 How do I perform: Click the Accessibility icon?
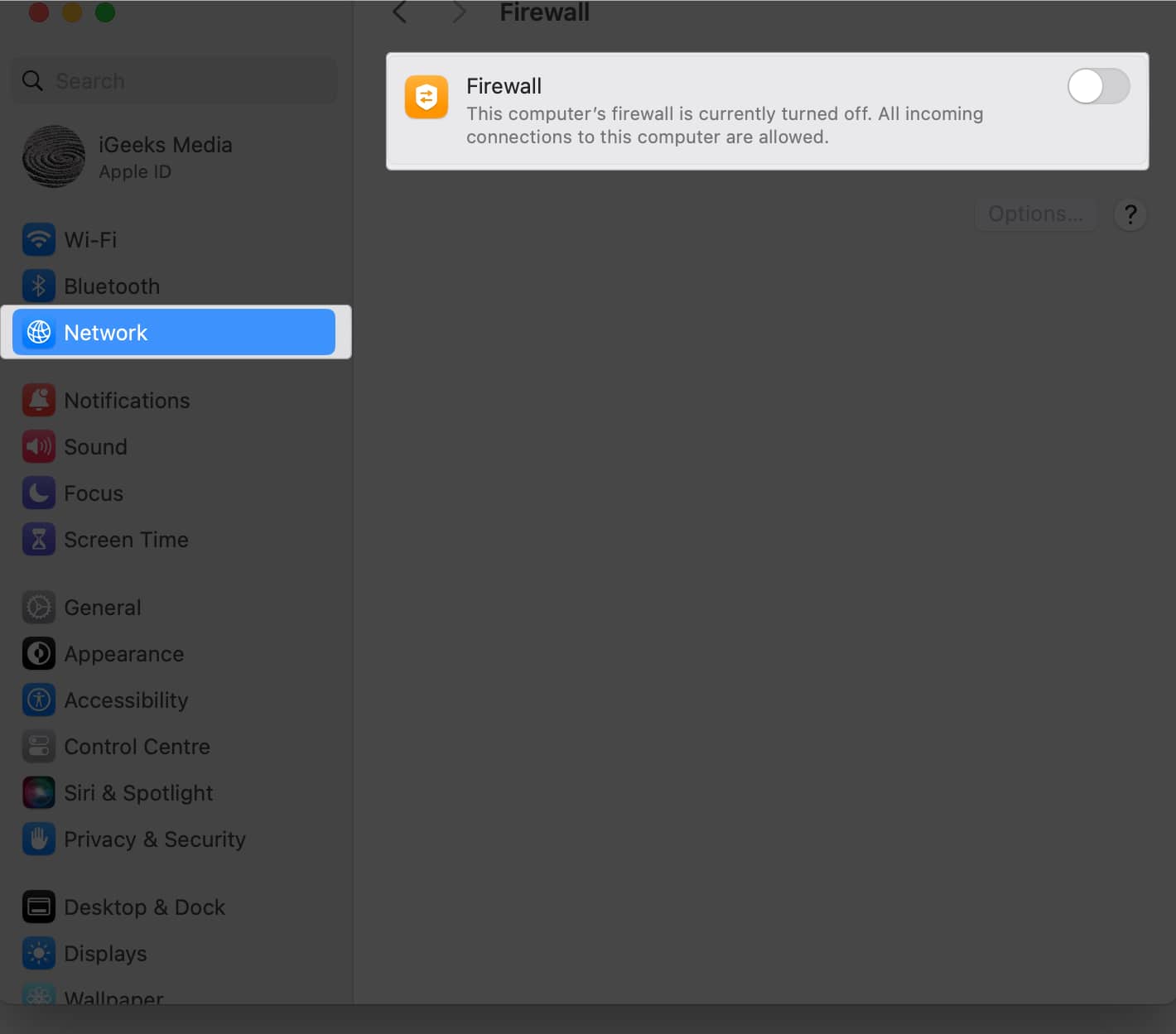coord(38,700)
